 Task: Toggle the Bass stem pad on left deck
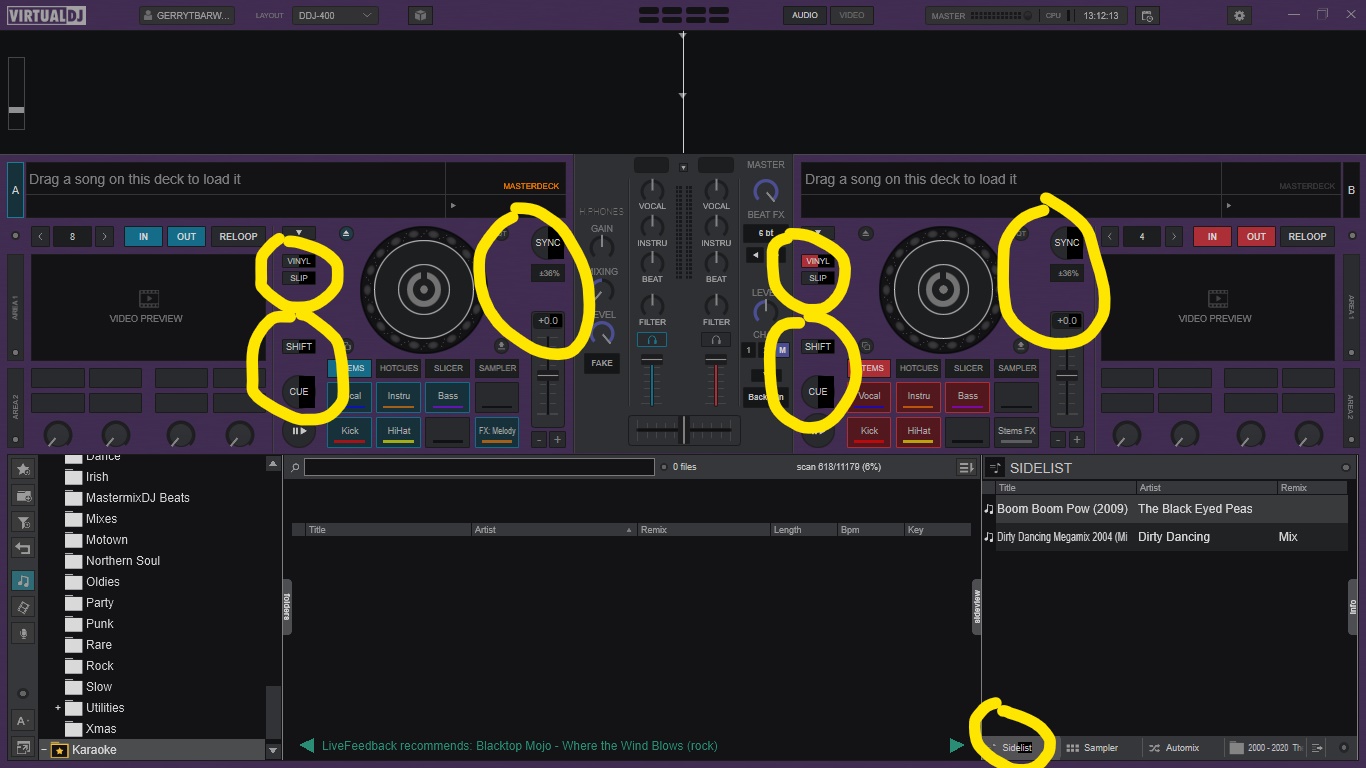point(448,398)
